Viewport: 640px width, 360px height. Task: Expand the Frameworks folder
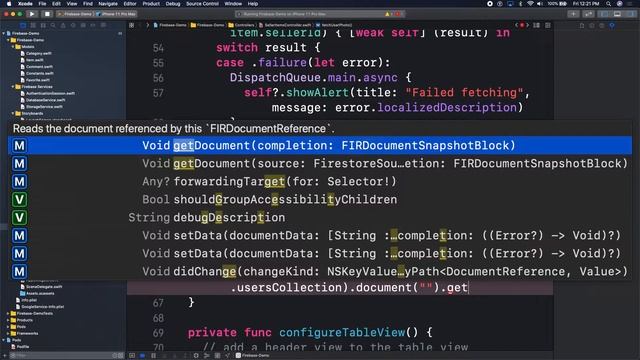click(8, 333)
